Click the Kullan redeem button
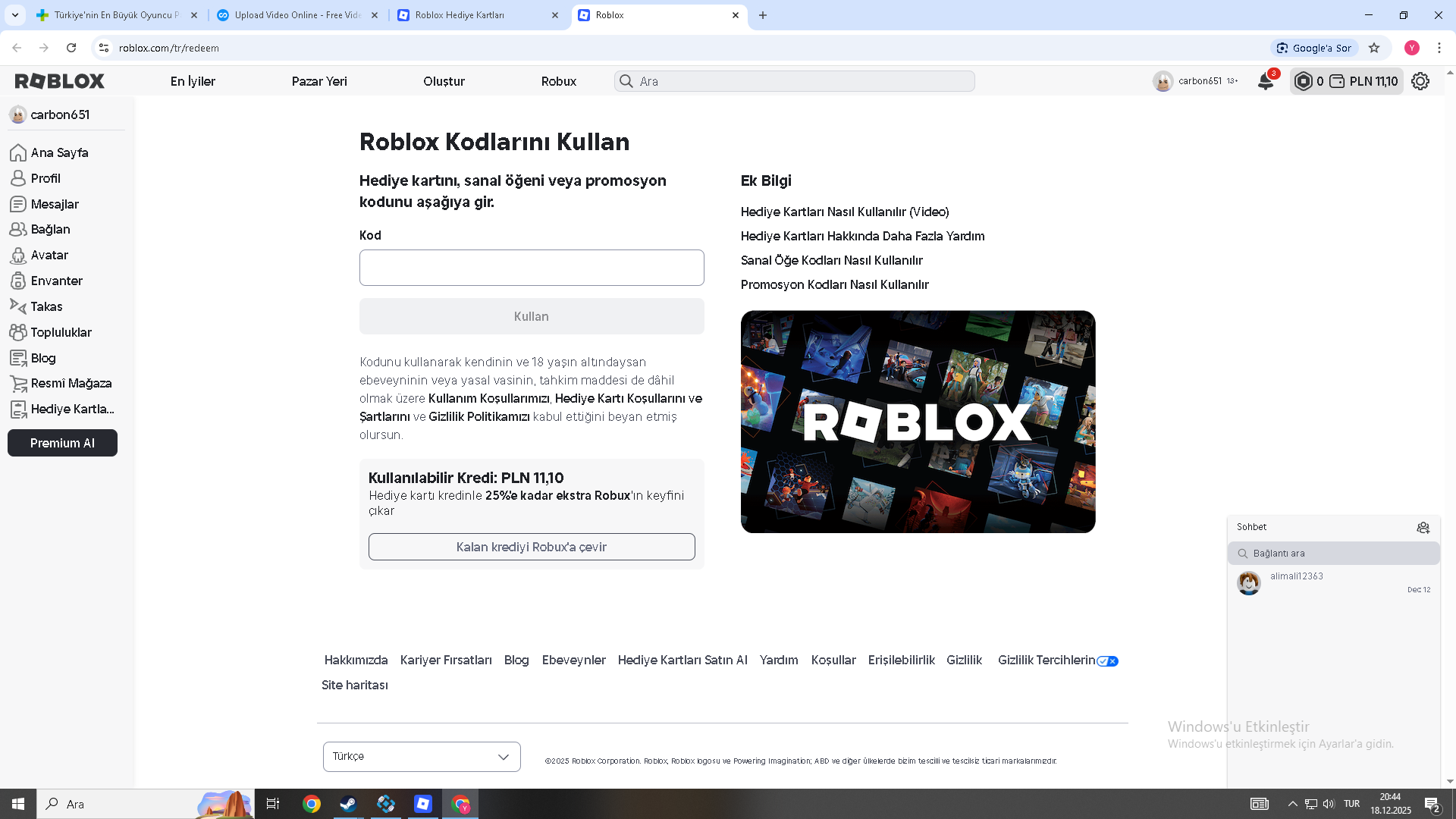Image resolution: width=1456 pixels, height=819 pixels. pos(532,316)
